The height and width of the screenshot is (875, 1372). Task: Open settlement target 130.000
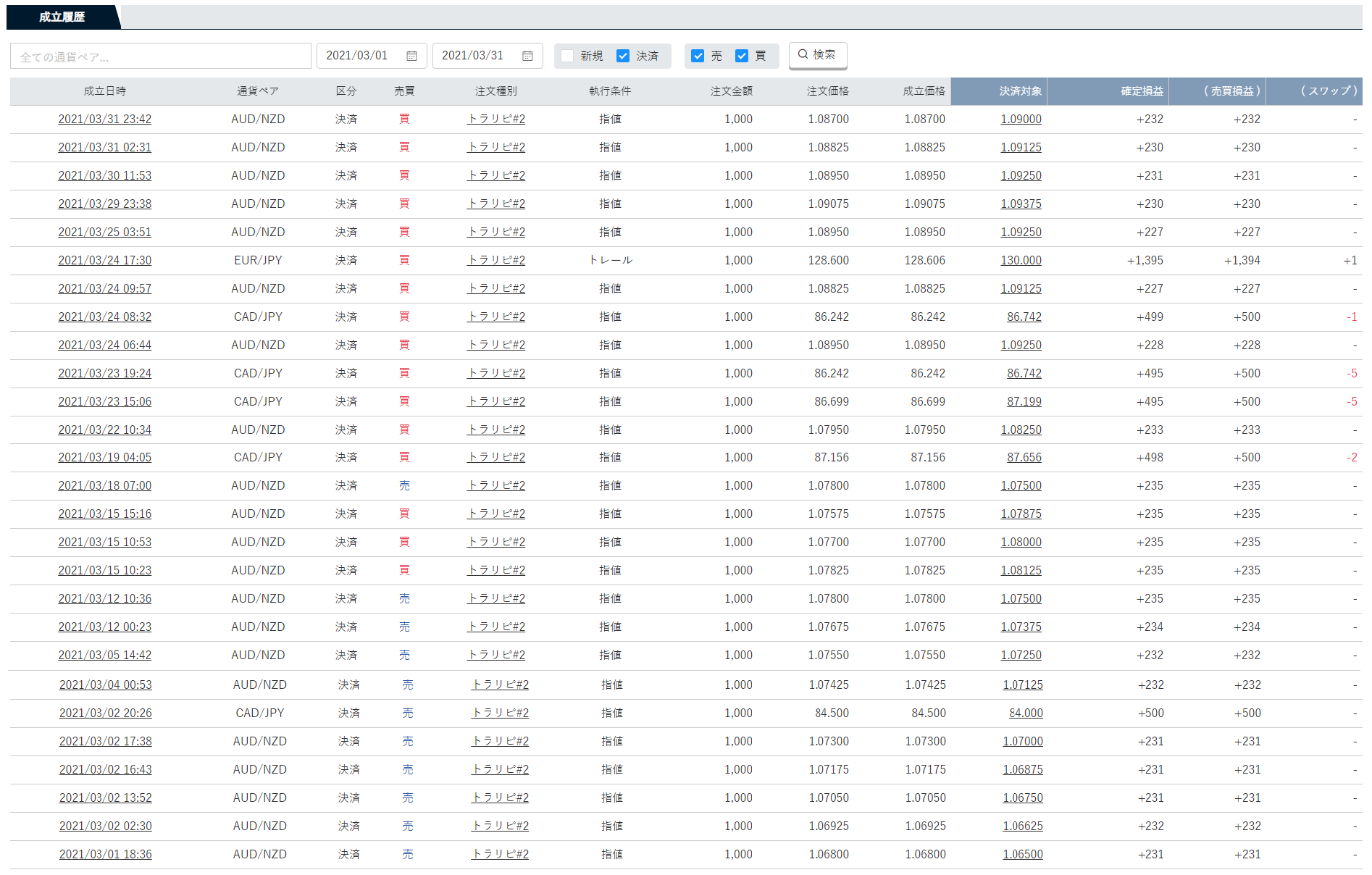pyautogui.click(x=1021, y=260)
